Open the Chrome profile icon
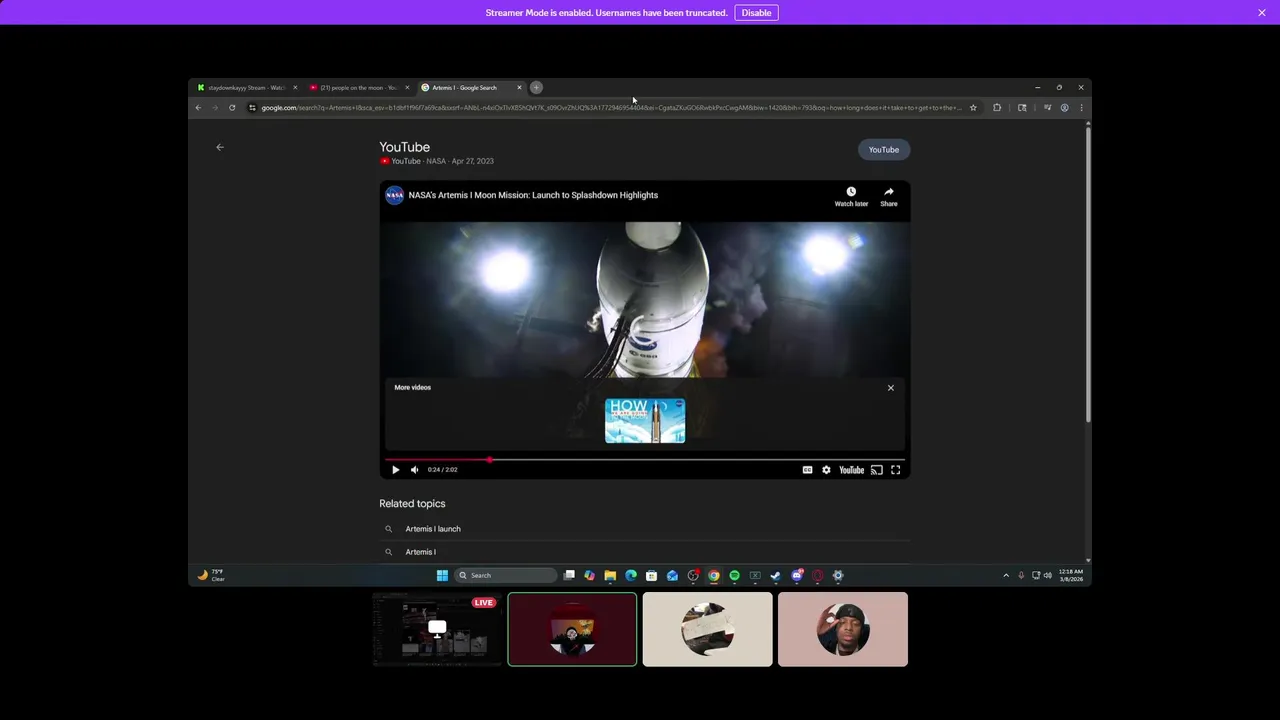 click(x=1064, y=108)
